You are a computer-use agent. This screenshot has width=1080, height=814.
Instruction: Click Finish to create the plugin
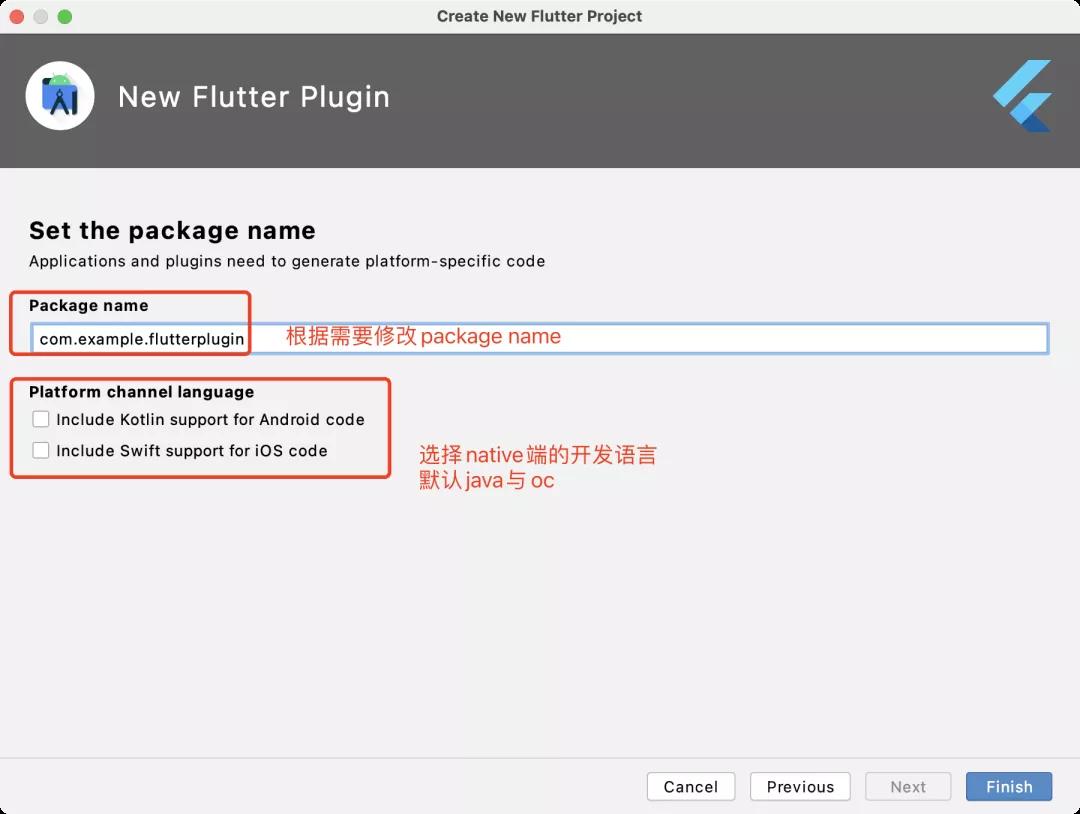pos(1009,786)
